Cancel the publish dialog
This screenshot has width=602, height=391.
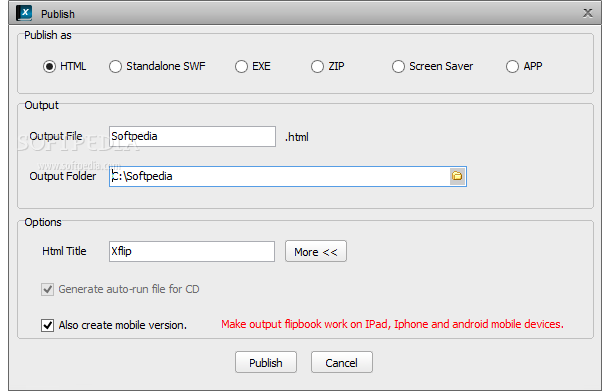(342, 362)
